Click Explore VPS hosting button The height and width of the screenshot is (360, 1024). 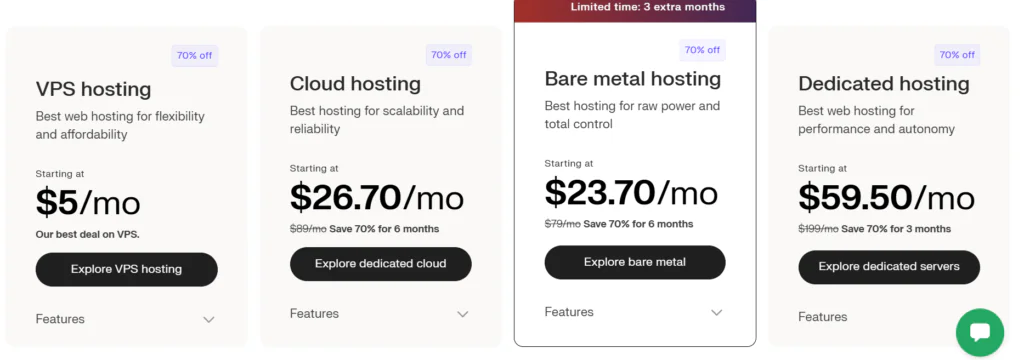click(126, 269)
